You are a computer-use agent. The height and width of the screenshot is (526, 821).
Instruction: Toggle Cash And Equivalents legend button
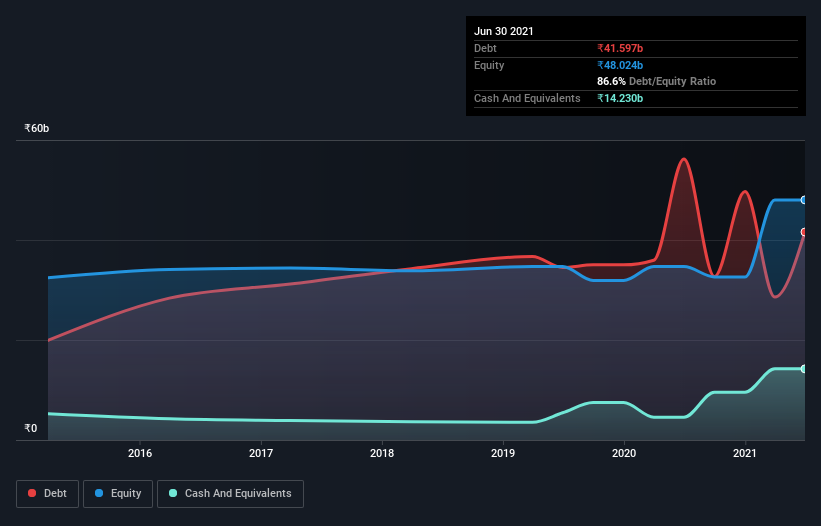230,494
